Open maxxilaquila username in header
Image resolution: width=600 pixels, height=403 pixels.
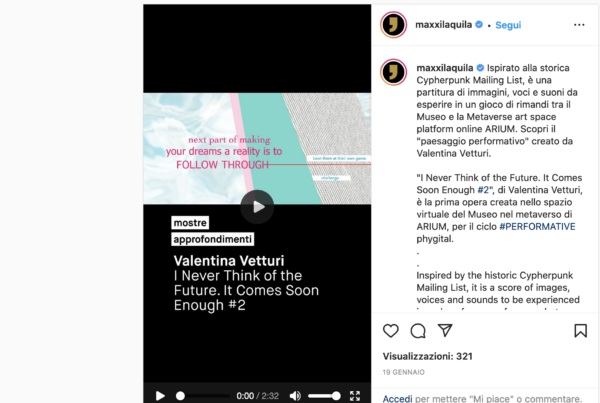(443, 24)
